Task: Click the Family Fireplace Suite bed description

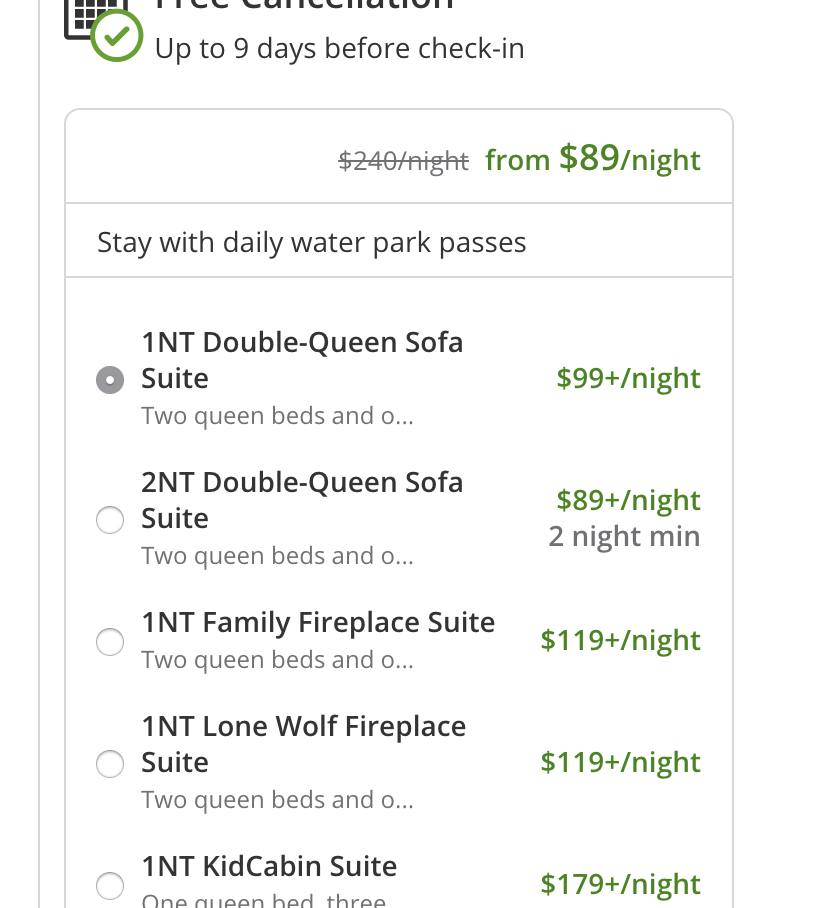Action: (x=277, y=660)
